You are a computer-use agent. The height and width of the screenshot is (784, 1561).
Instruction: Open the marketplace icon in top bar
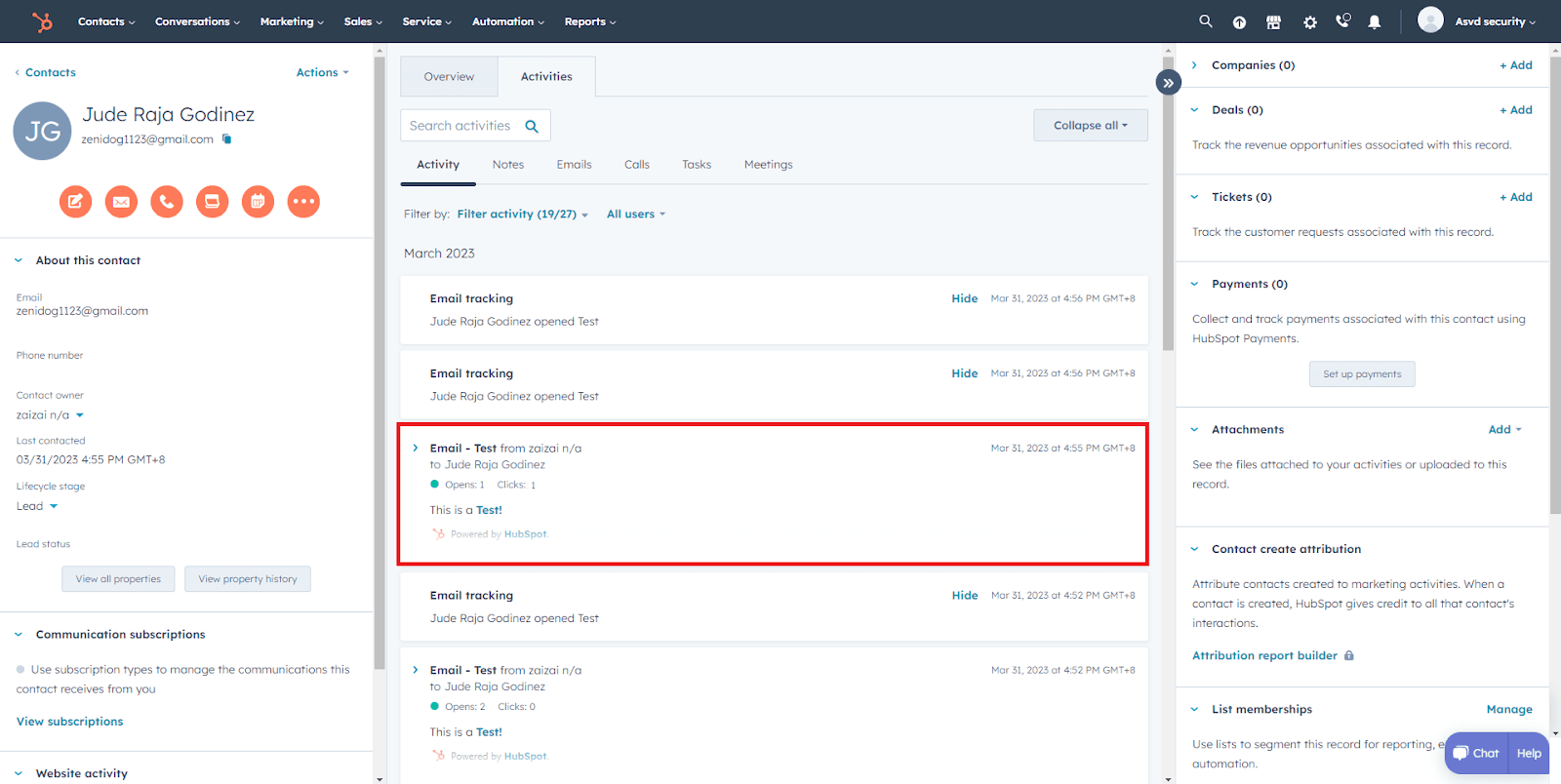pos(1273,22)
